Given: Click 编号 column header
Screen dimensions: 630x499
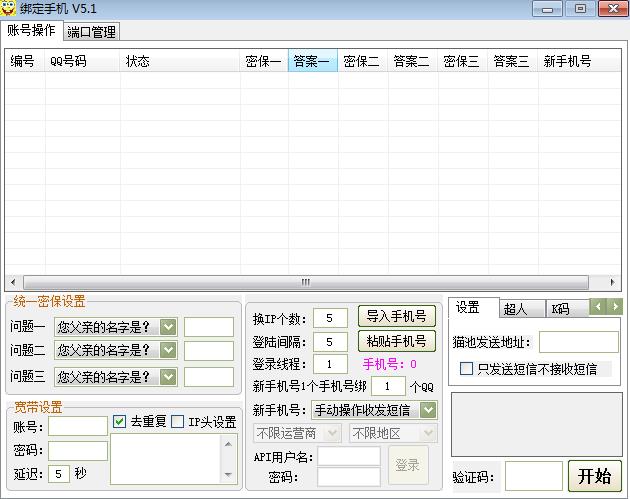Looking at the screenshot, I should [x=25, y=61].
